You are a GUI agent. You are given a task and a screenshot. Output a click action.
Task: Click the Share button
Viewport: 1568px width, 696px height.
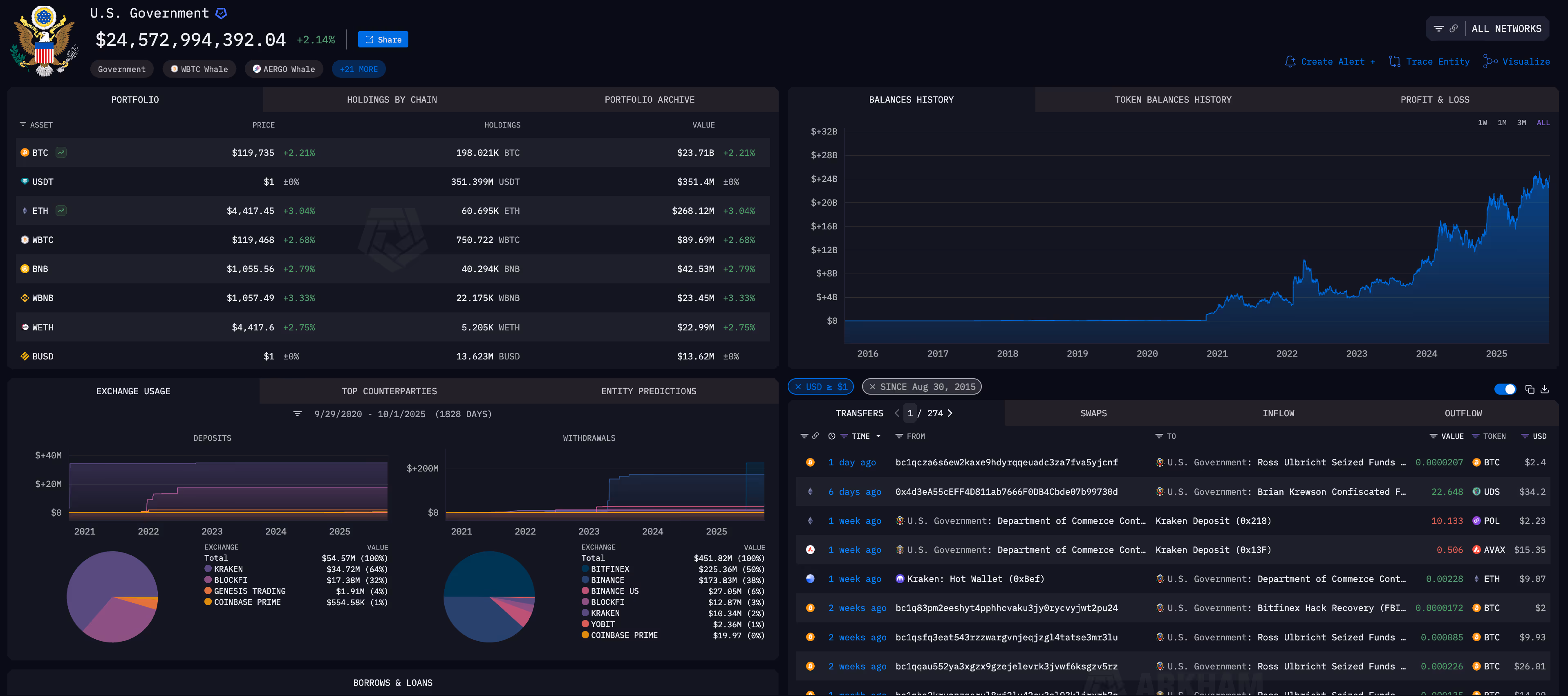point(383,40)
